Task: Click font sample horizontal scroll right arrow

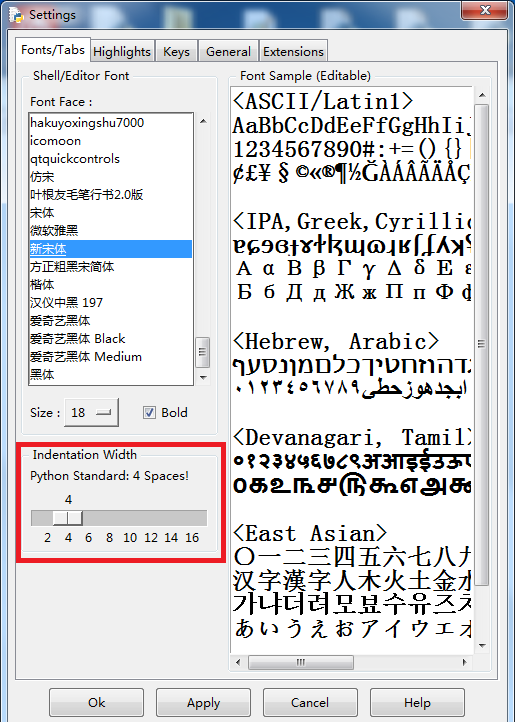Action: coord(464,662)
